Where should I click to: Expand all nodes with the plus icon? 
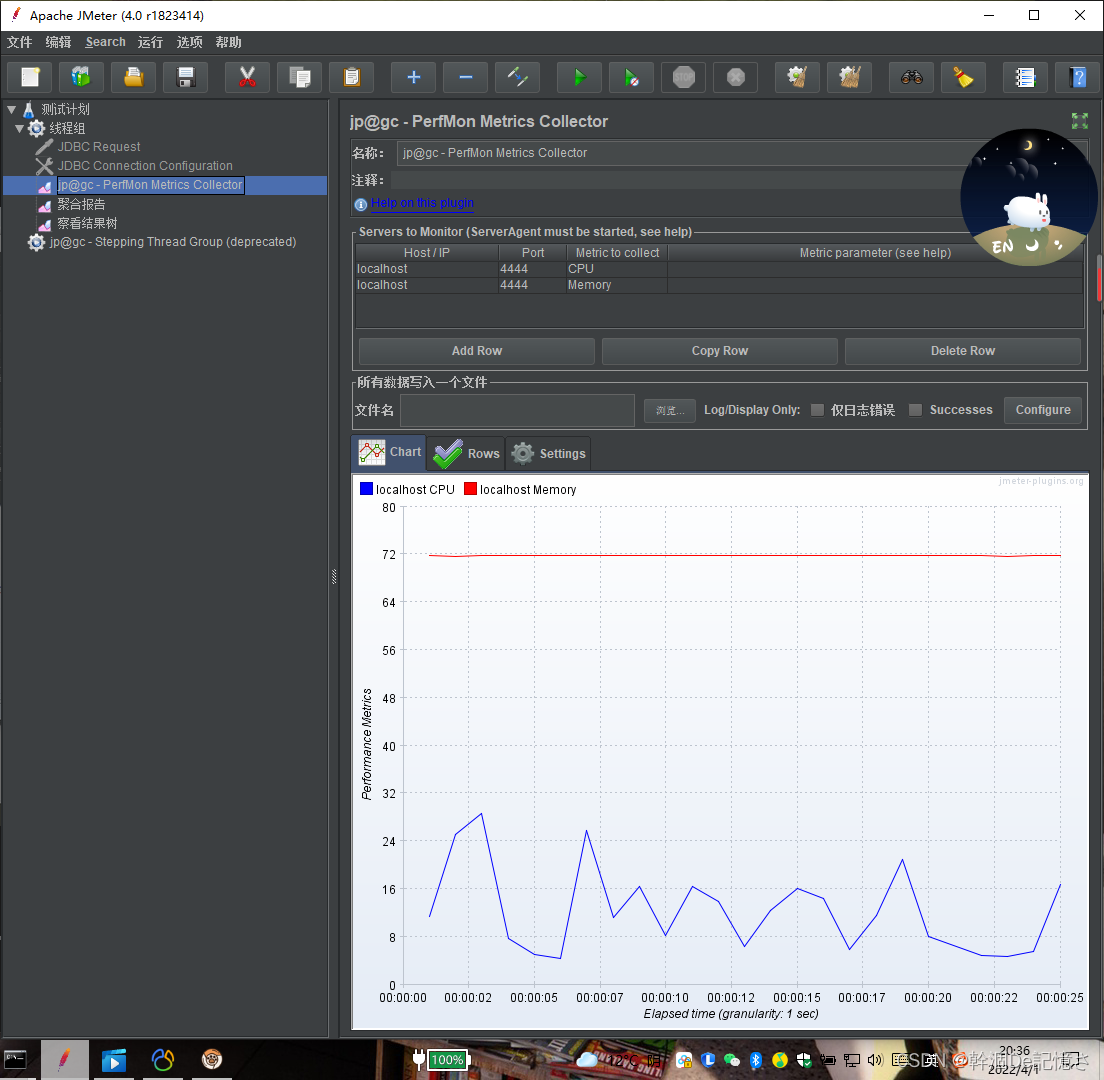[413, 77]
